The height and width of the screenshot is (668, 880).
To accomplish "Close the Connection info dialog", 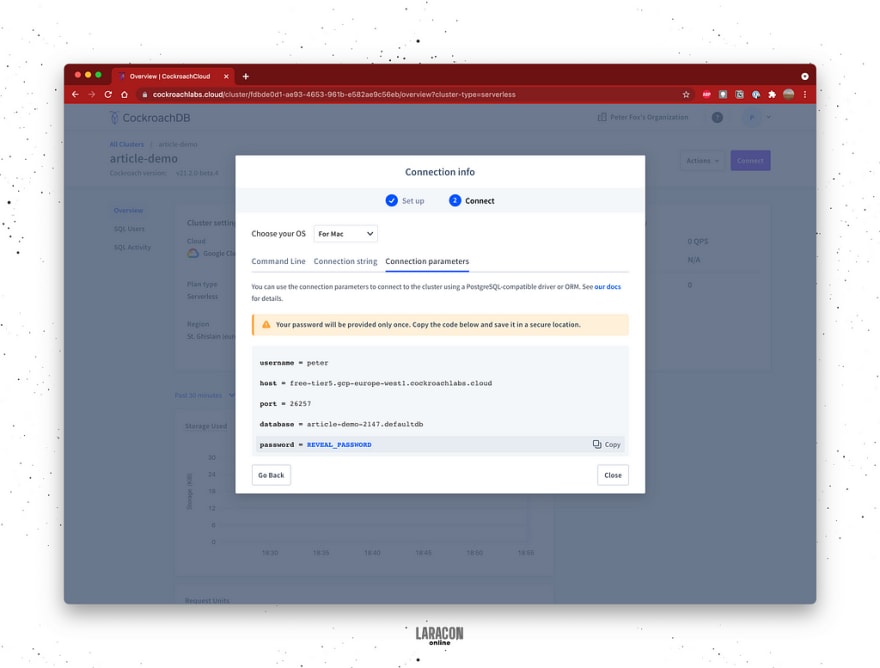I will coord(613,475).
